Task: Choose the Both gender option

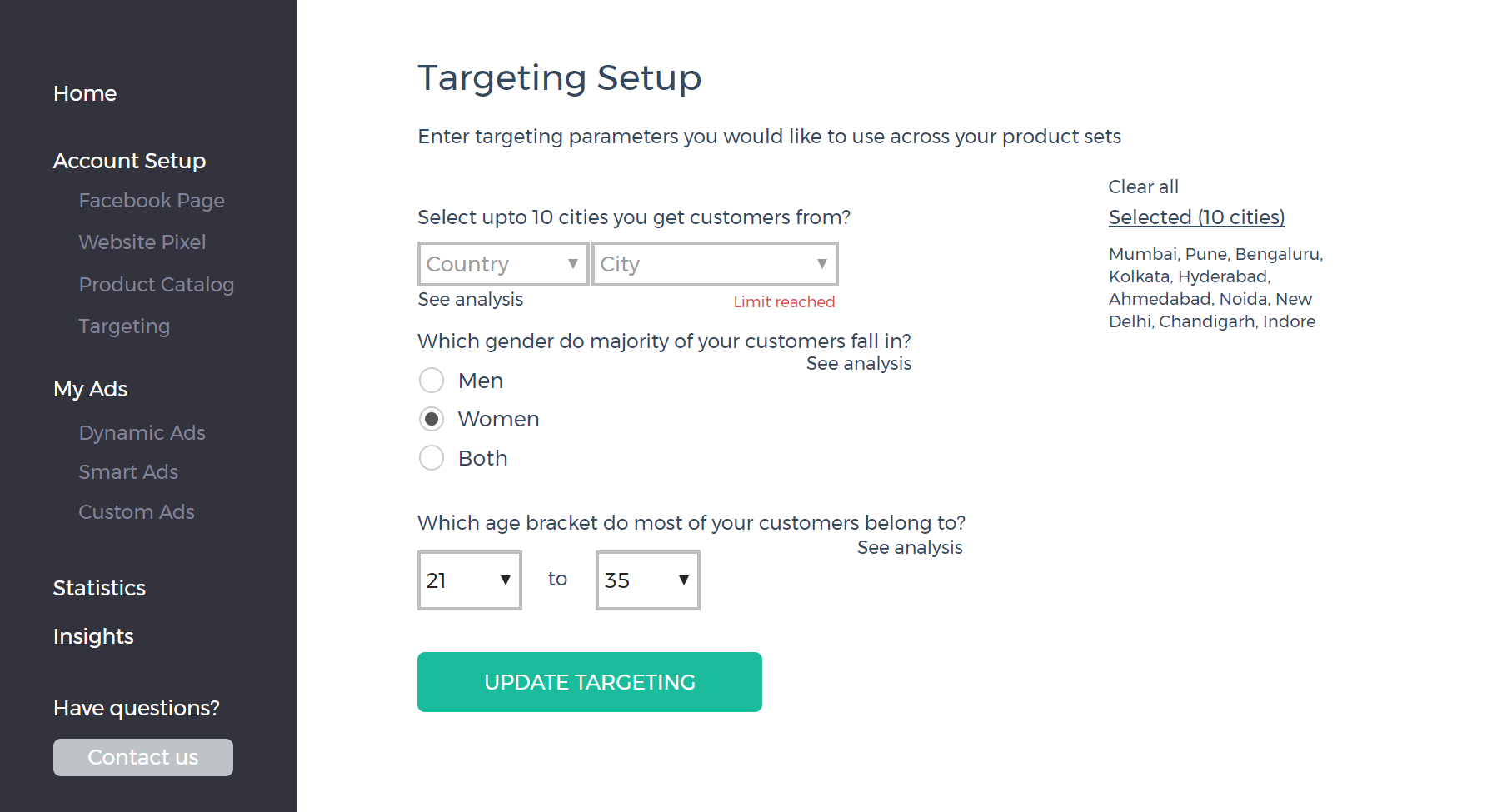Action: pos(432,458)
